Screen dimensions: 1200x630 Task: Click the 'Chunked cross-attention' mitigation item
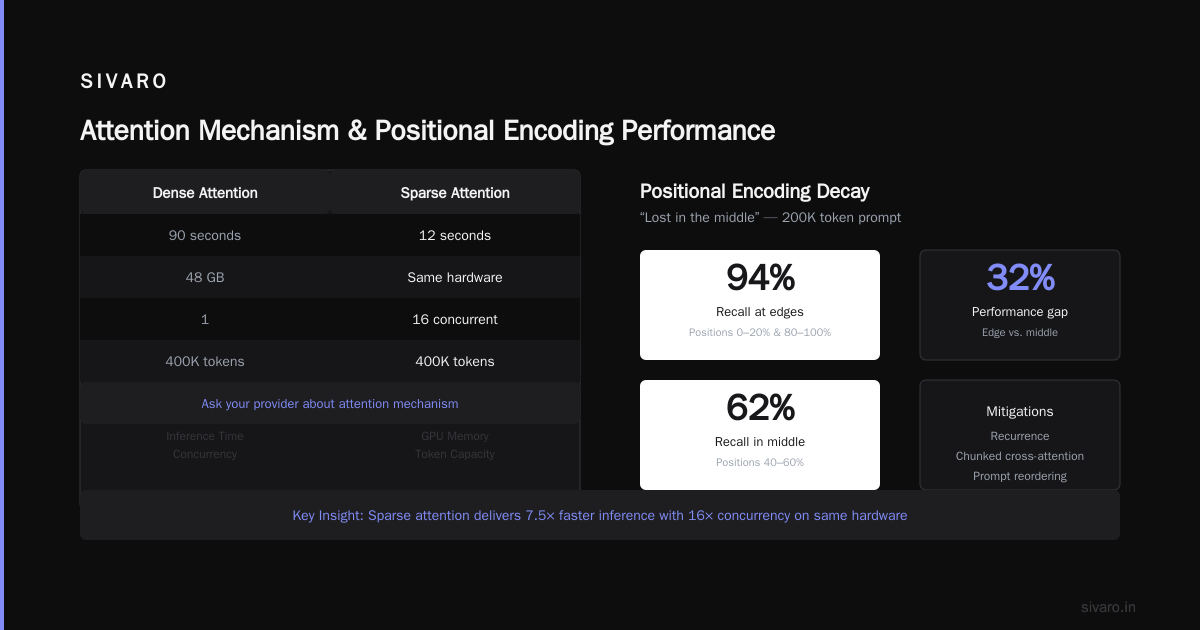pyautogui.click(x=1020, y=456)
